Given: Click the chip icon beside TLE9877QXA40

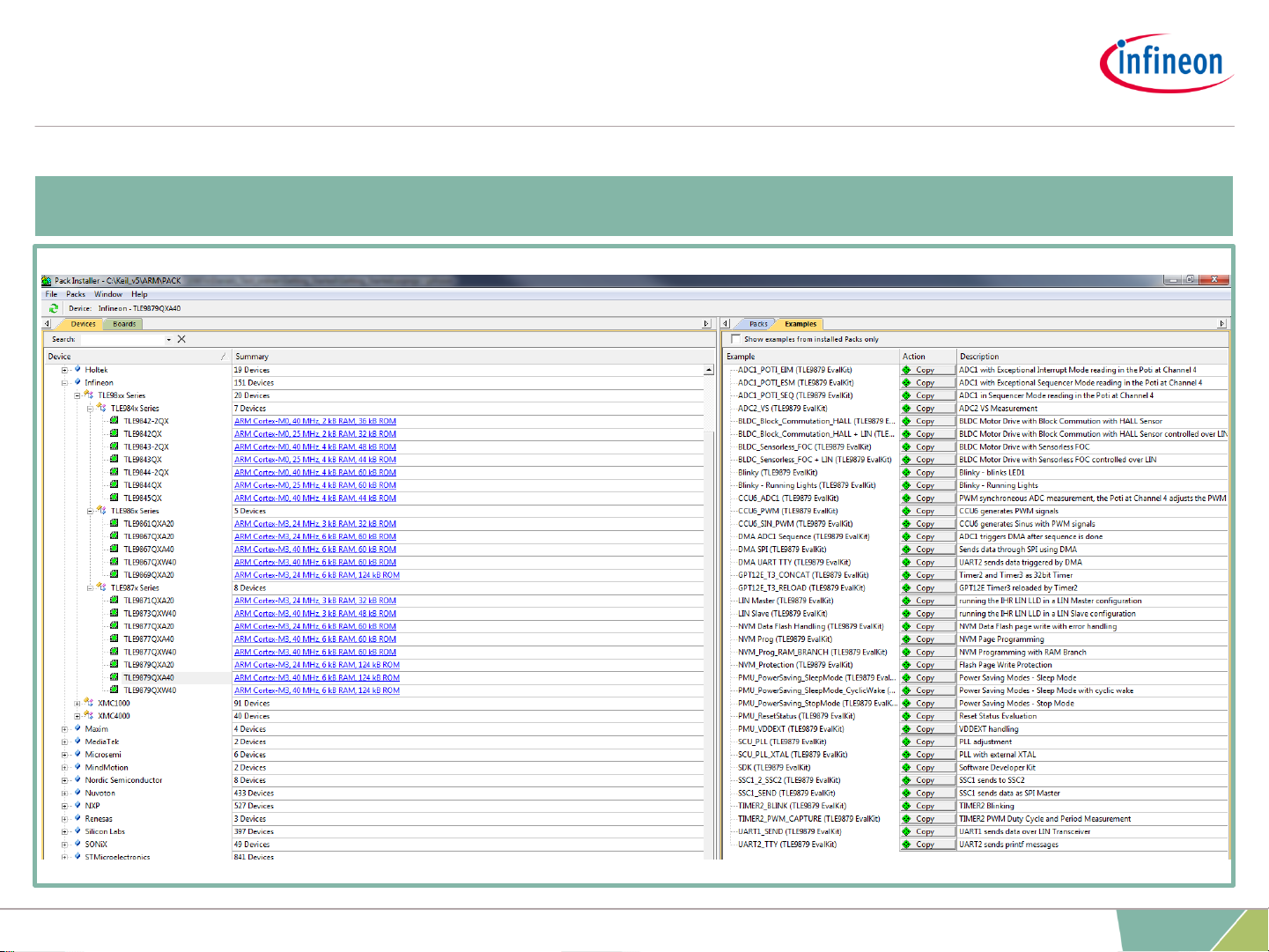Looking at the screenshot, I should tap(114, 638).
